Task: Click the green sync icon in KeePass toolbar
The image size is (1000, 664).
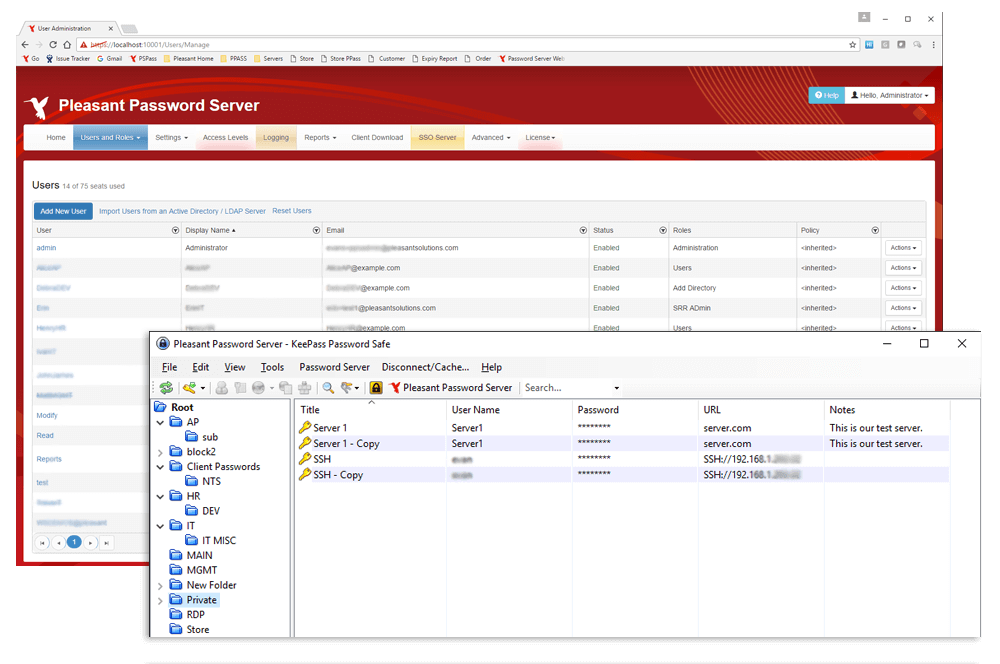Action: (166, 388)
